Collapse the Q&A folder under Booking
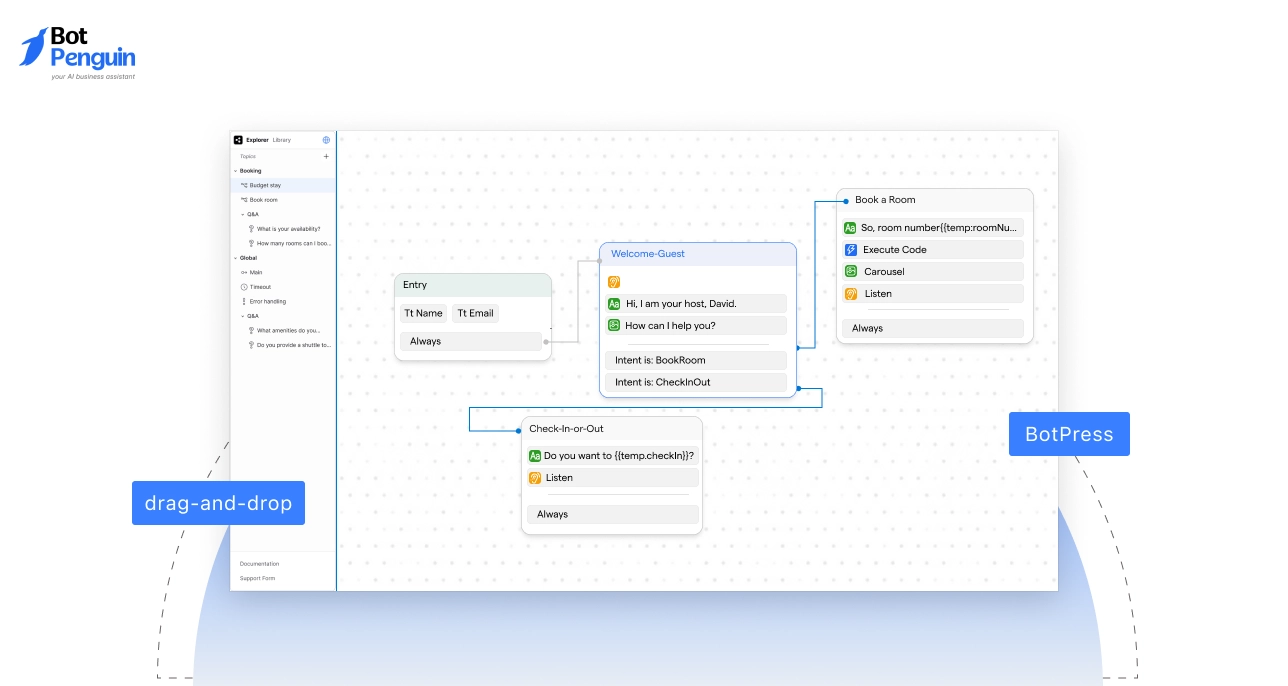Screen dimensions: 1288x686 [x=243, y=214]
